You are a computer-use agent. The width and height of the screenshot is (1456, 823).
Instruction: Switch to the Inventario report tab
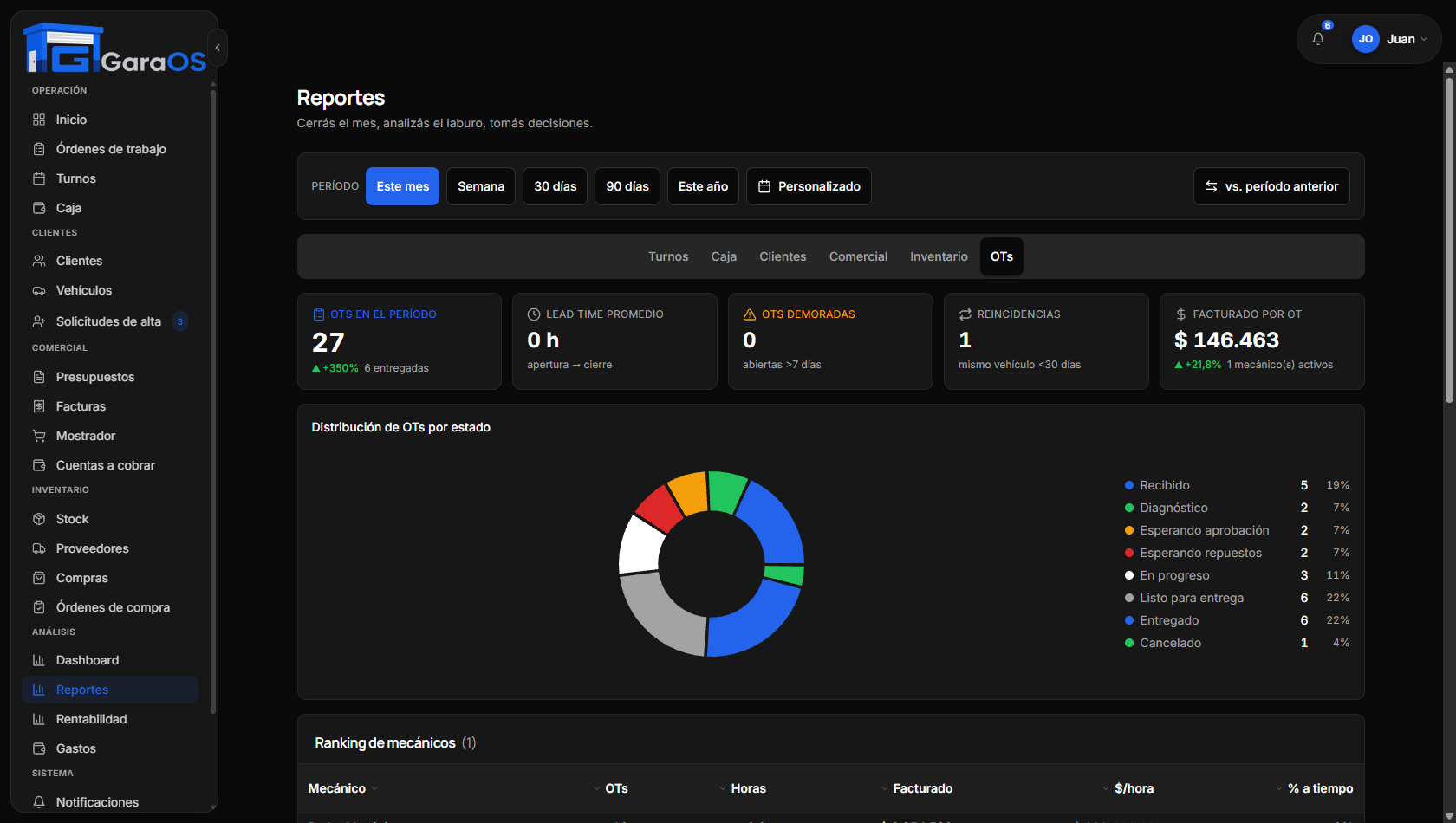[x=939, y=256]
